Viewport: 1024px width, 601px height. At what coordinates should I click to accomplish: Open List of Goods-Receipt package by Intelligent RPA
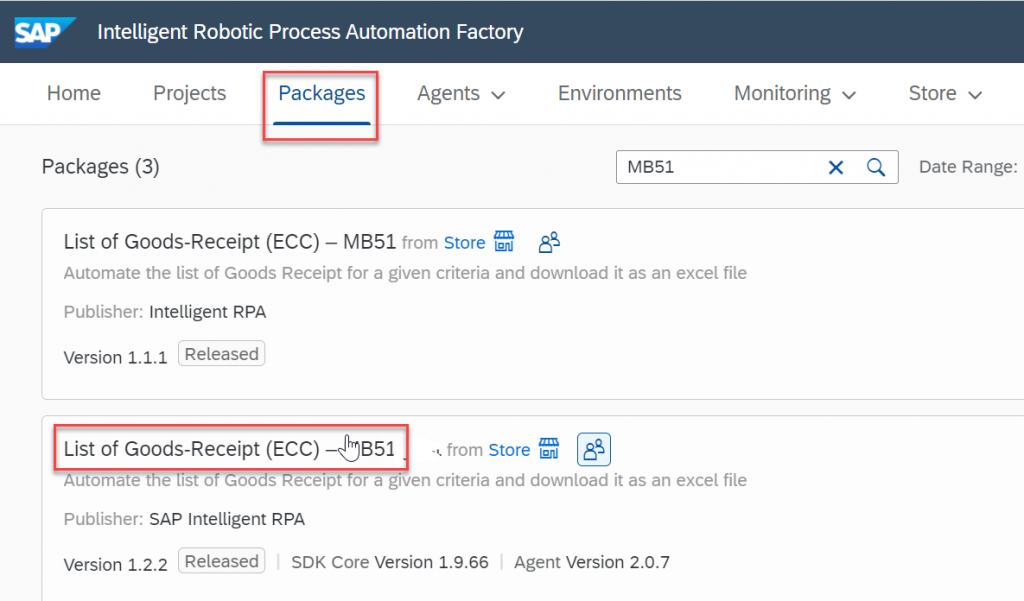(x=230, y=242)
